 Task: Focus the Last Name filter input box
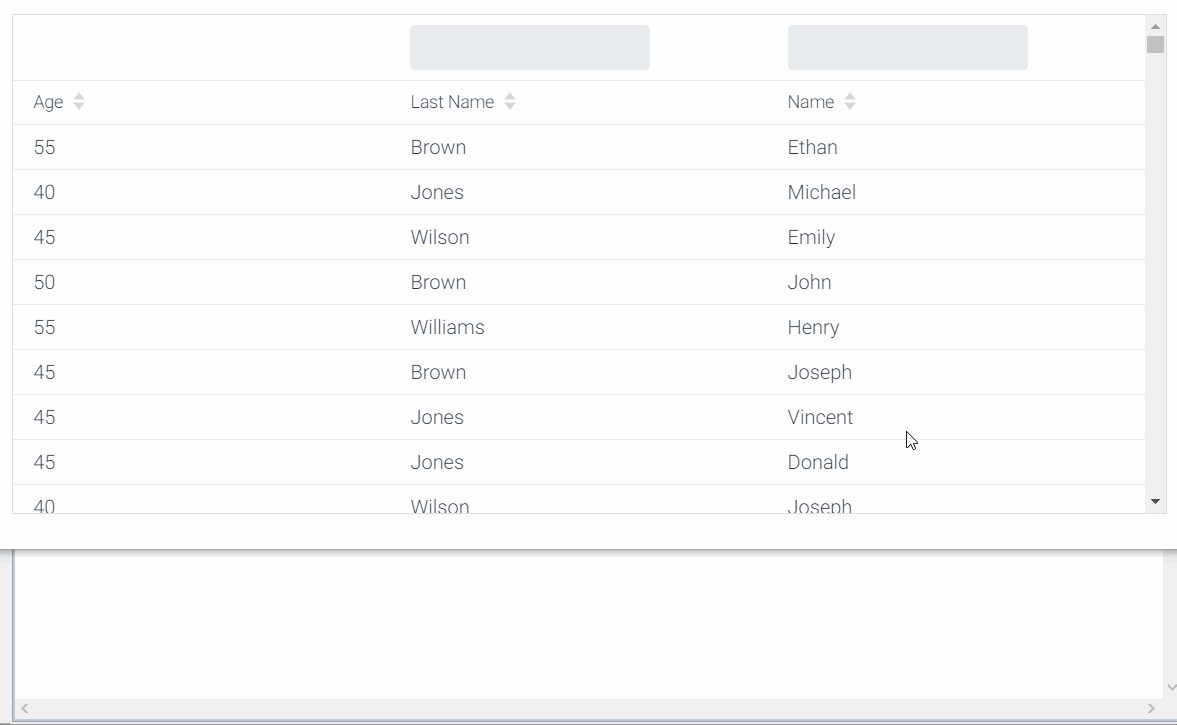[530, 47]
